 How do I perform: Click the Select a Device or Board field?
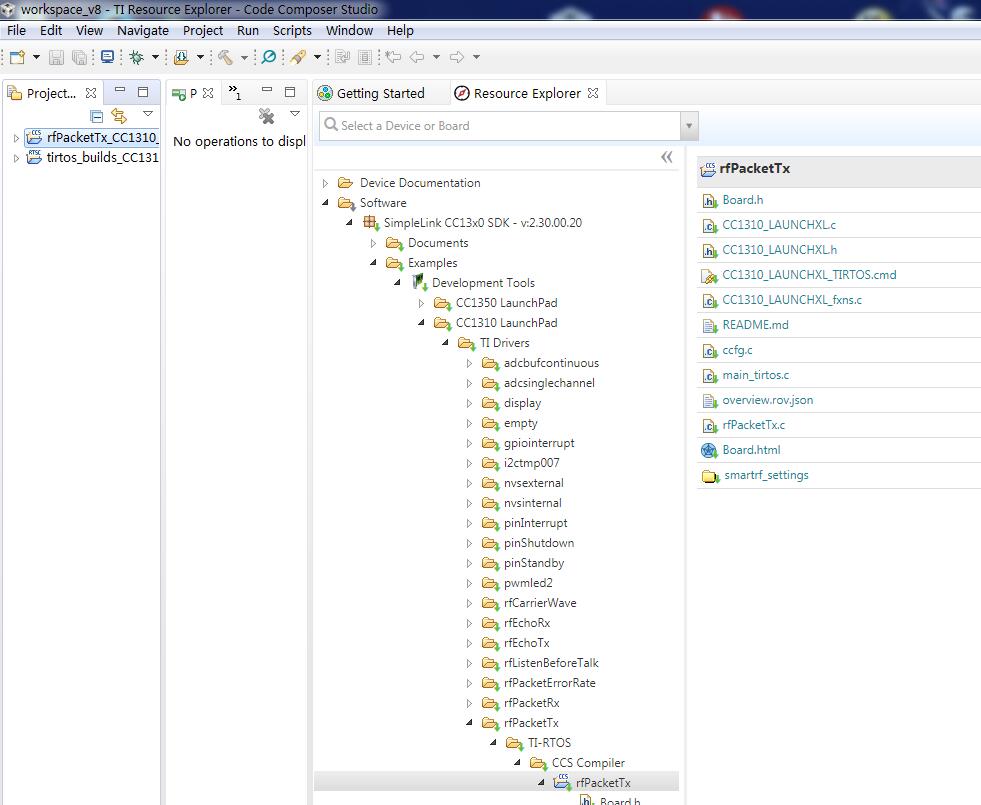(499, 126)
